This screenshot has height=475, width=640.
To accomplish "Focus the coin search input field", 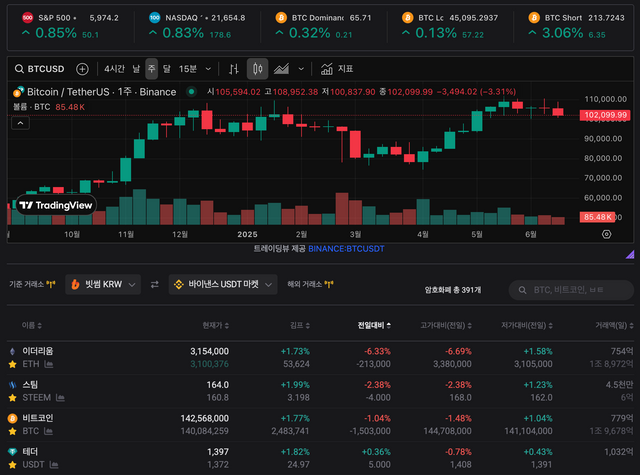I will tap(571, 290).
